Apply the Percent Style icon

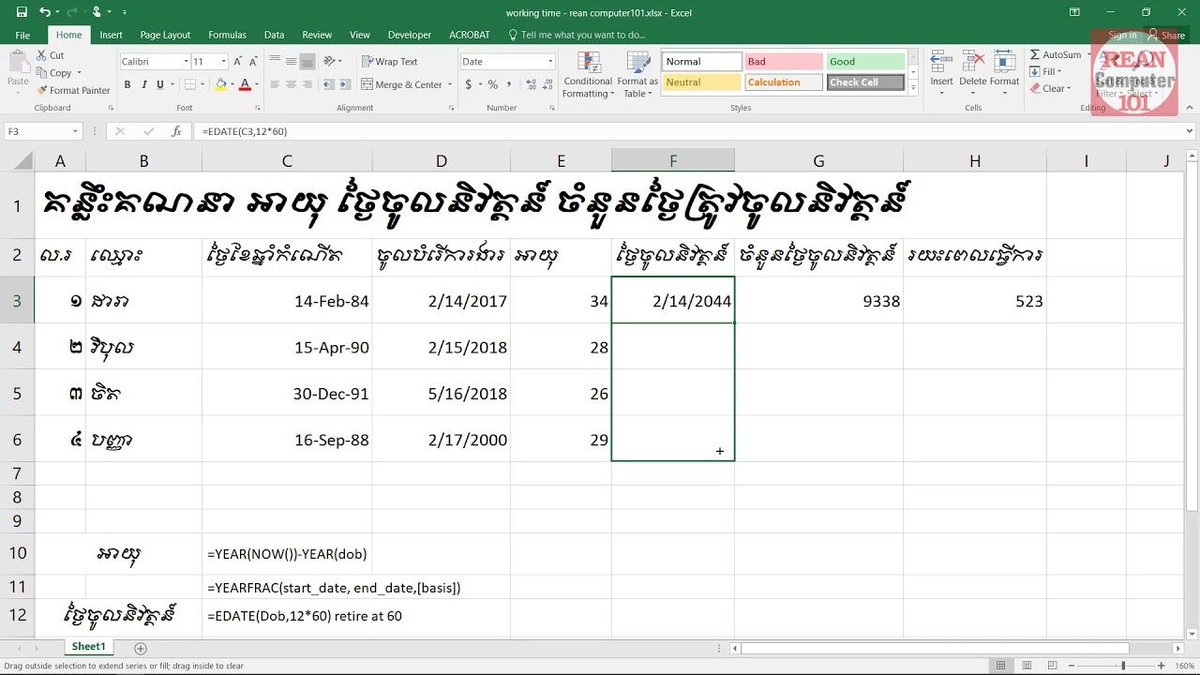coord(495,85)
